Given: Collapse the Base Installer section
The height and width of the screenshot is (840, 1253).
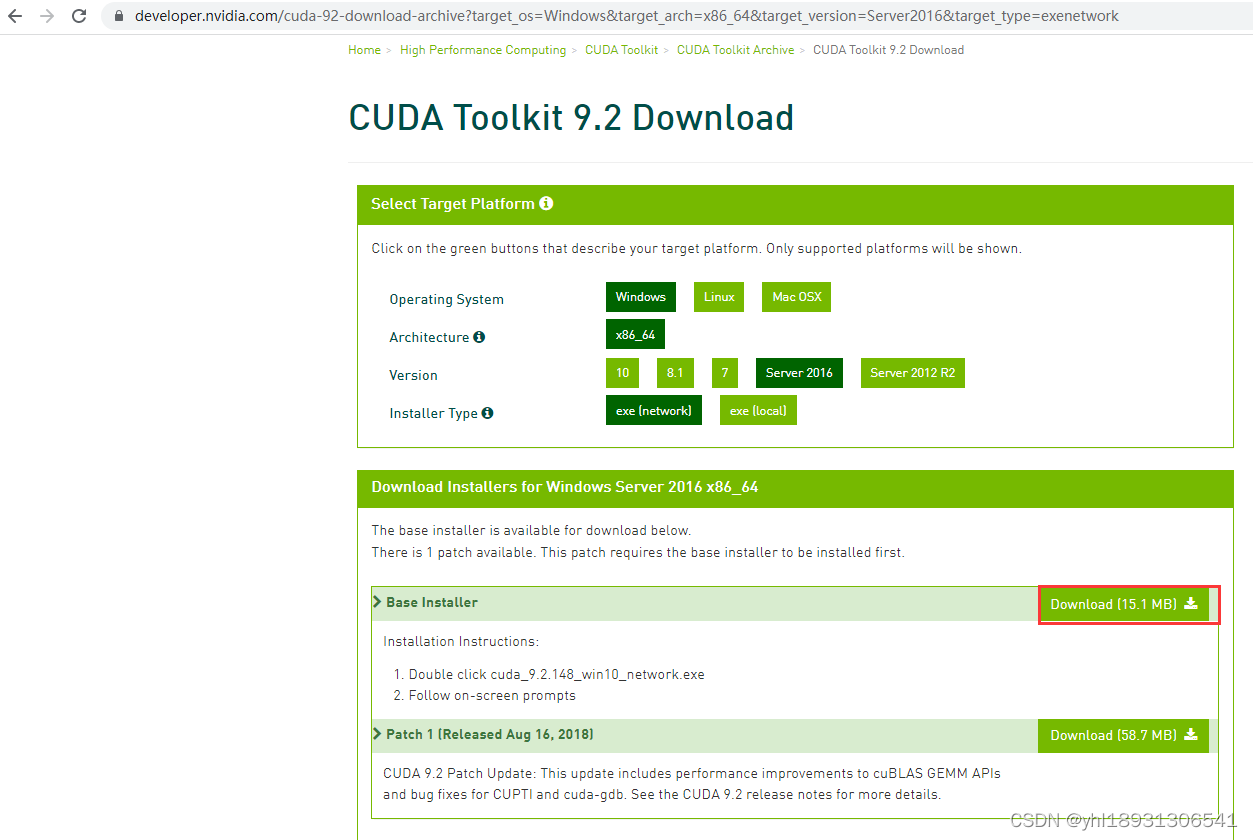Looking at the screenshot, I should click(x=378, y=602).
